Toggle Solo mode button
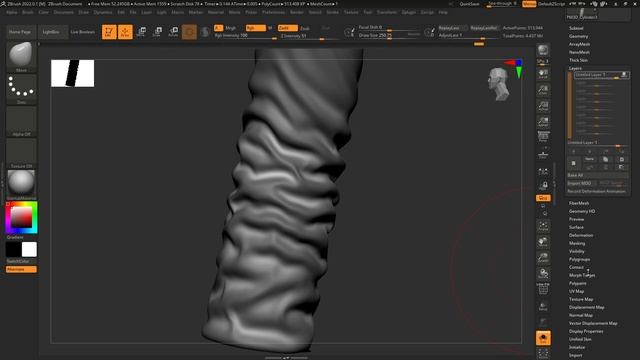640x360 pixels. pos(543,338)
